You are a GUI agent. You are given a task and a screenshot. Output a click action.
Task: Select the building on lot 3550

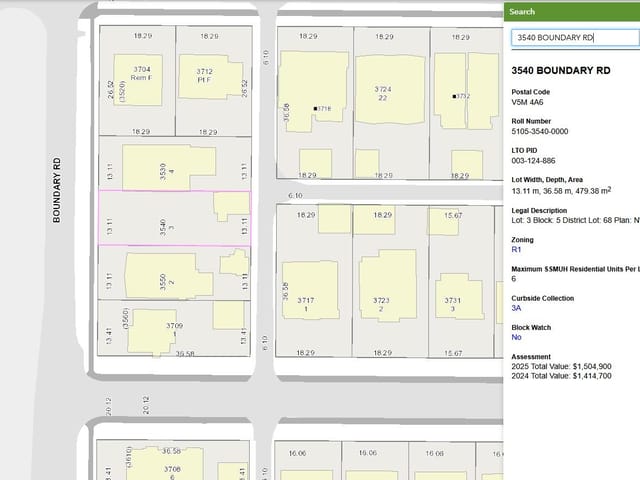[x=169, y=276]
